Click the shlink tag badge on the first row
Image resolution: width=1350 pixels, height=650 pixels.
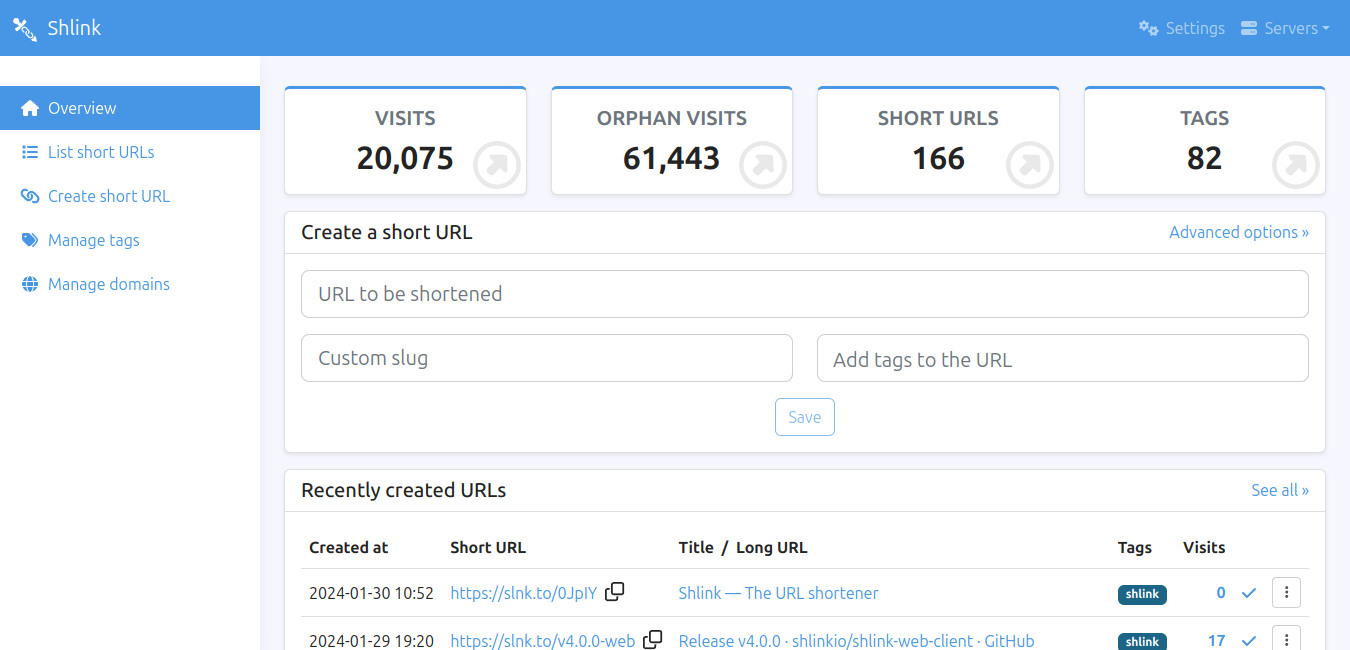[x=1142, y=593]
